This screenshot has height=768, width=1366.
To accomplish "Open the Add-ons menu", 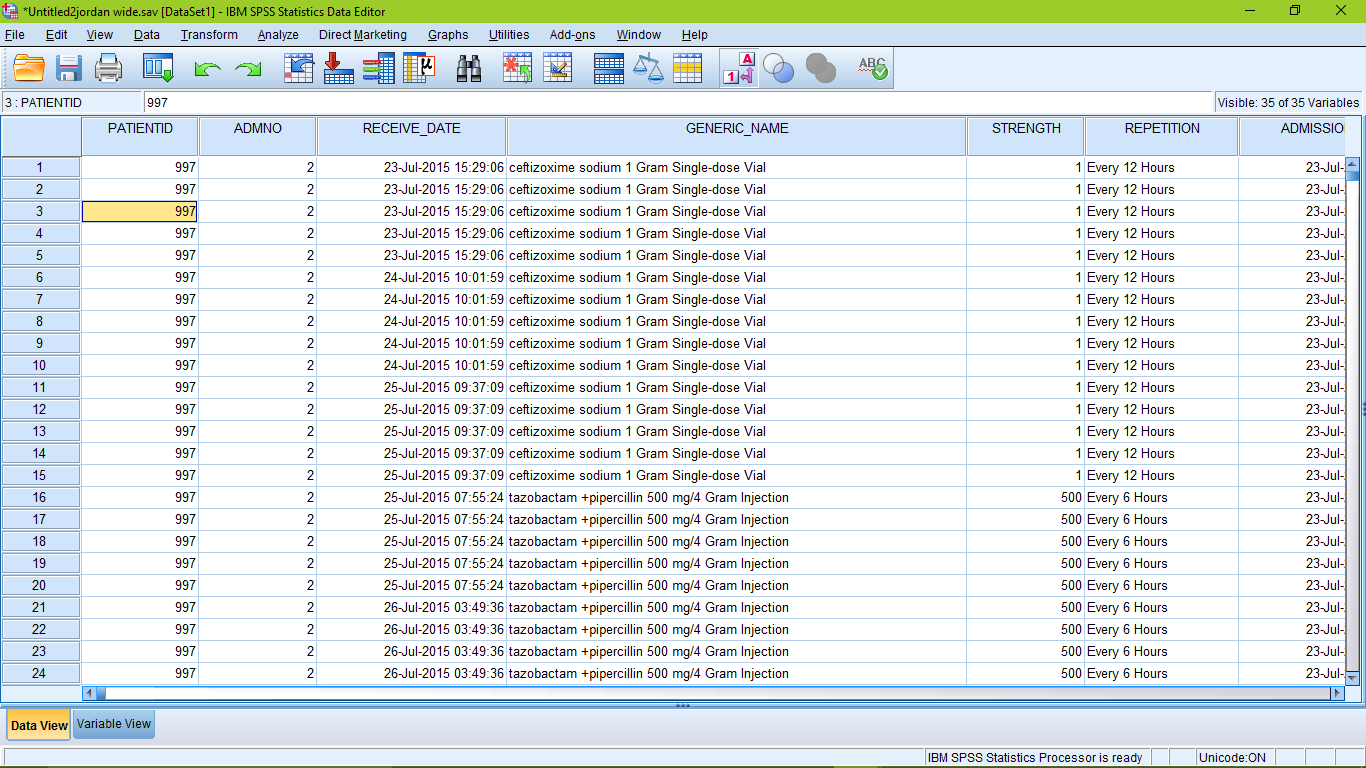I will pos(571,34).
